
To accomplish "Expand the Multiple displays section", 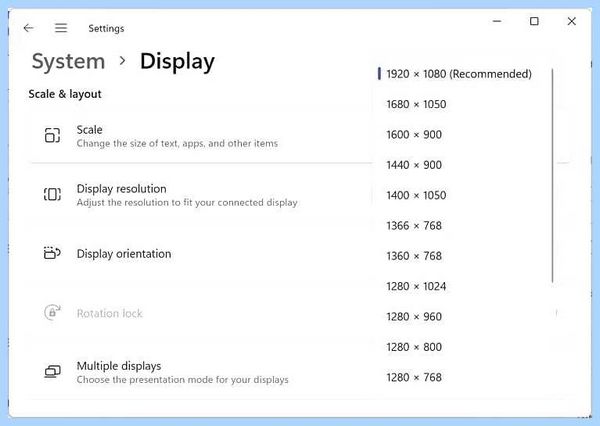I will pyautogui.click(x=201, y=372).
